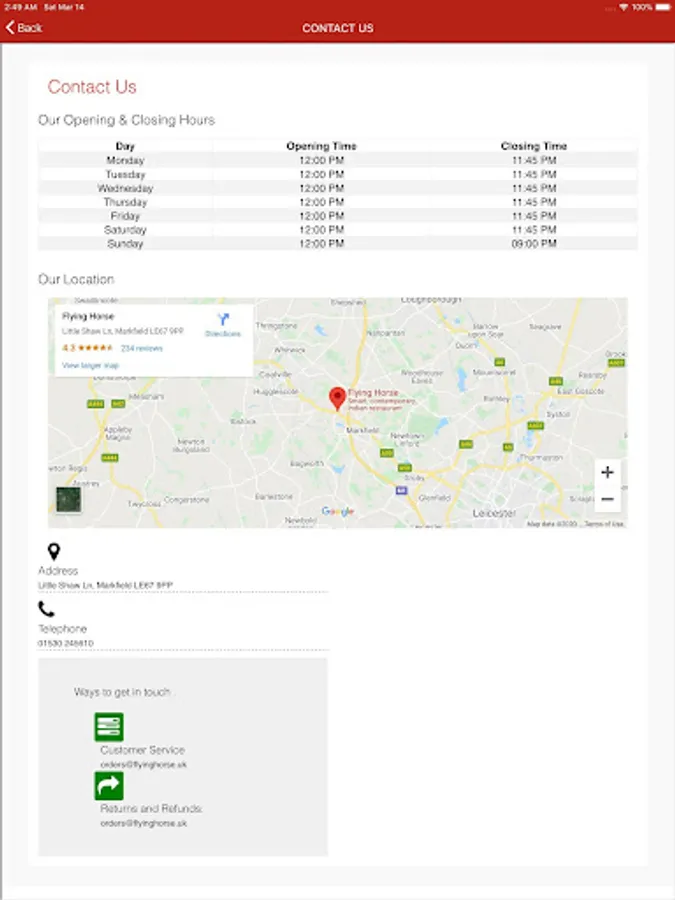Click the Leicester label on the map

[494, 513]
